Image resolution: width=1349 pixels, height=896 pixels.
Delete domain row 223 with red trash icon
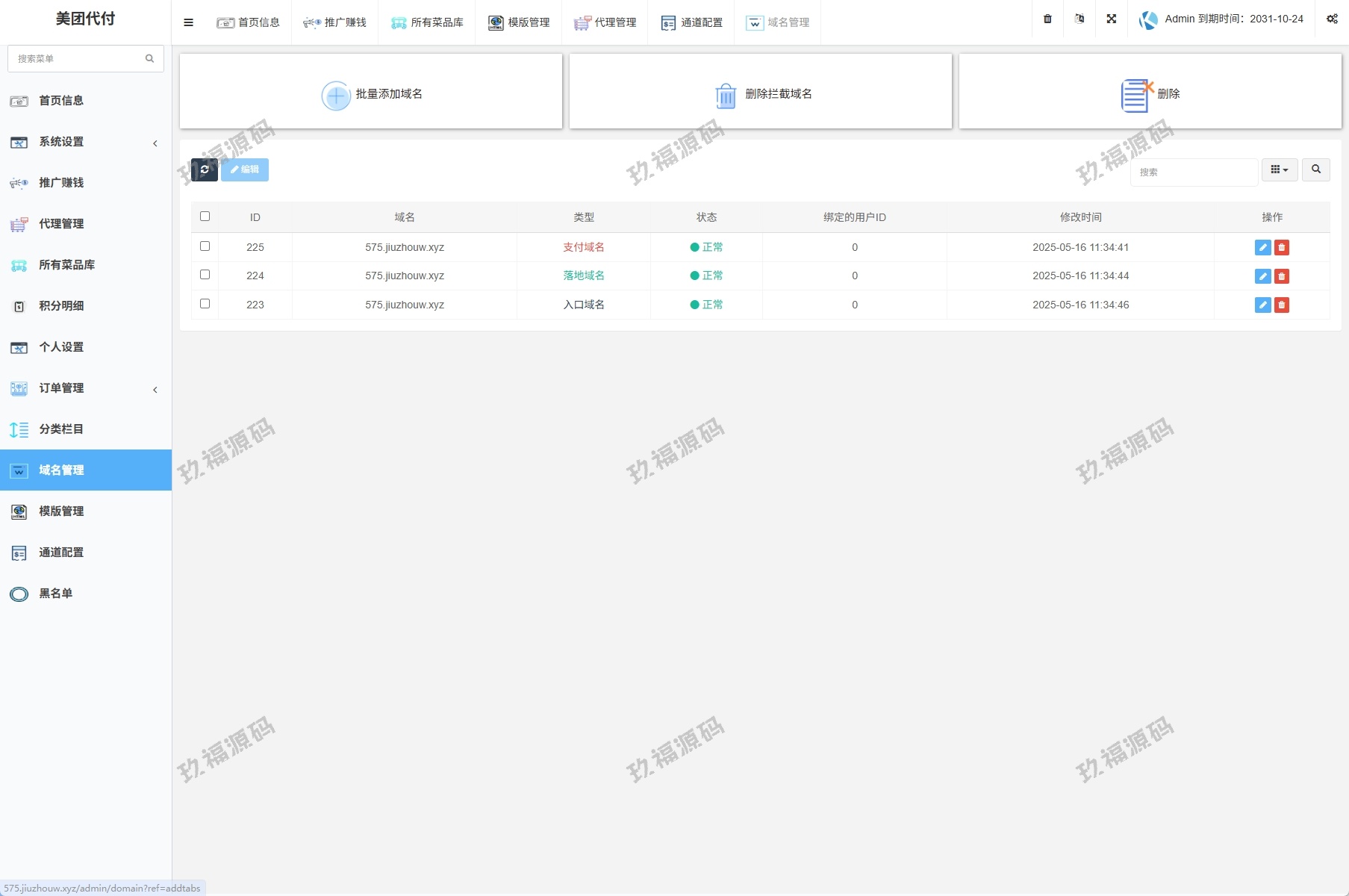tap(1282, 305)
